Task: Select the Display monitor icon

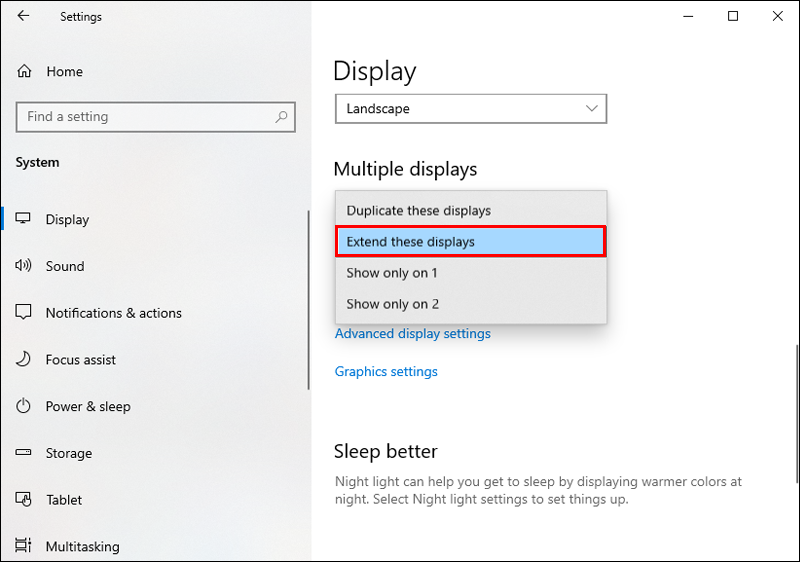Action: pos(23,219)
